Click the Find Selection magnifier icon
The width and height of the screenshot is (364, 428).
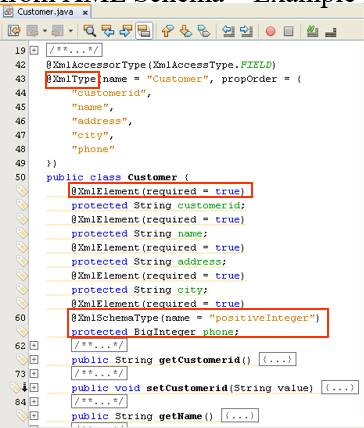[89, 31]
